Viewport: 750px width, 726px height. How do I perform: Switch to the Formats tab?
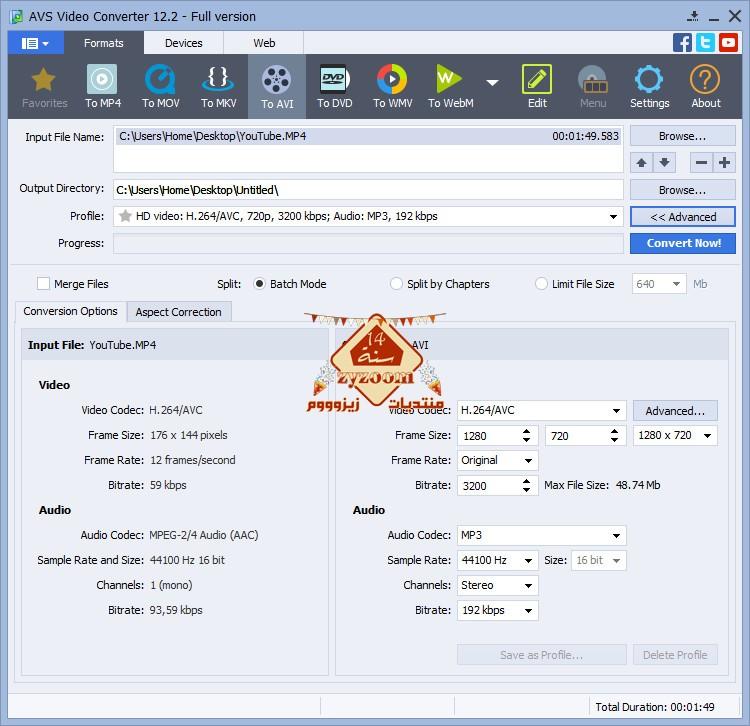click(x=103, y=43)
